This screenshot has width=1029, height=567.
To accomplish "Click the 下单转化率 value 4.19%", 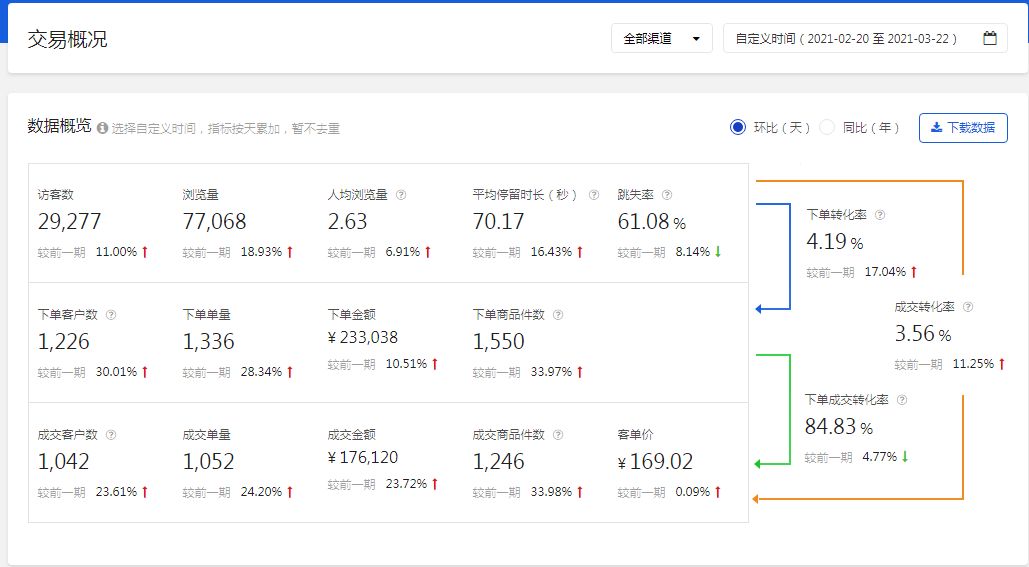I will click(x=835, y=242).
